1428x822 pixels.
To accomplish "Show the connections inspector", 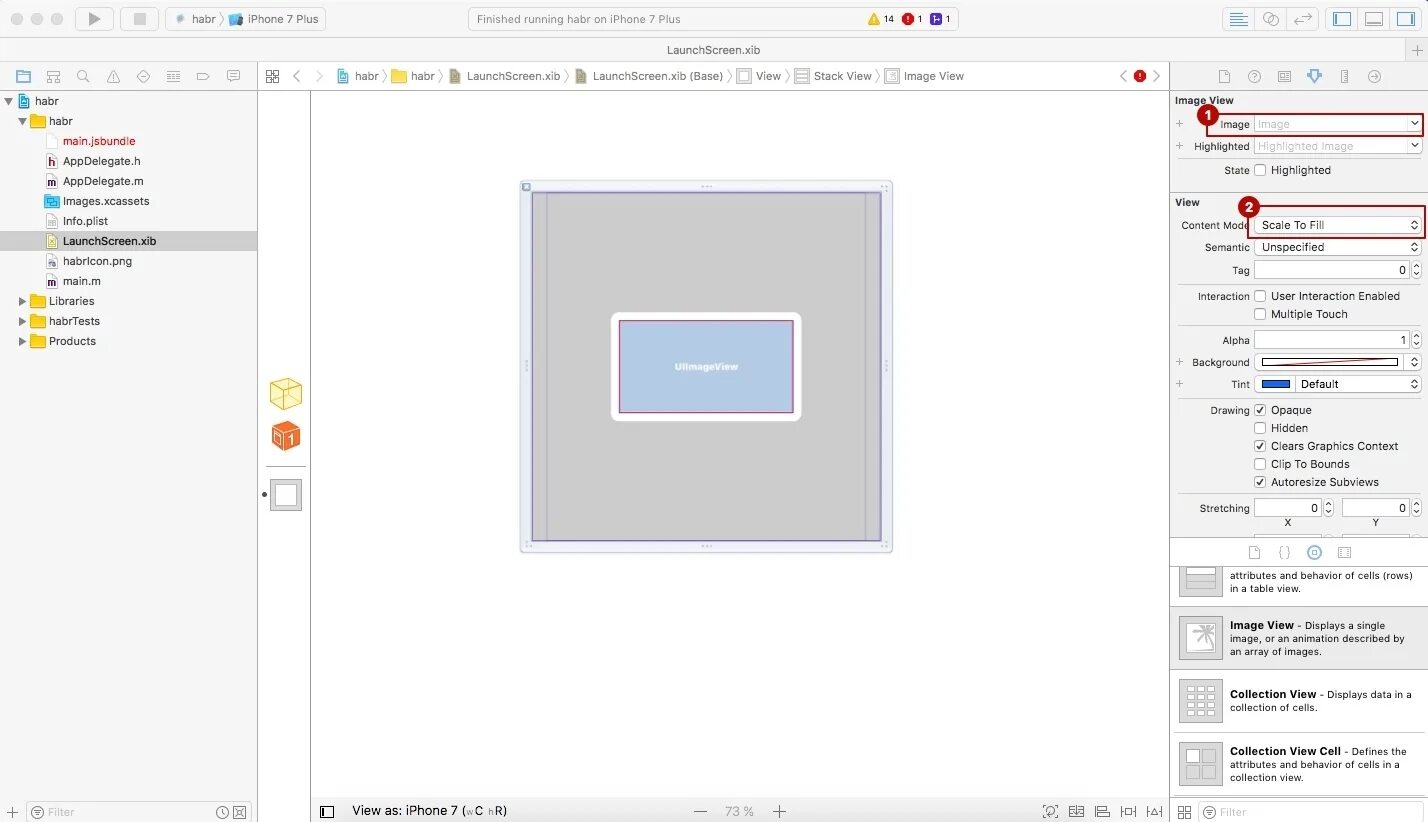I will click(x=1374, y=76).
